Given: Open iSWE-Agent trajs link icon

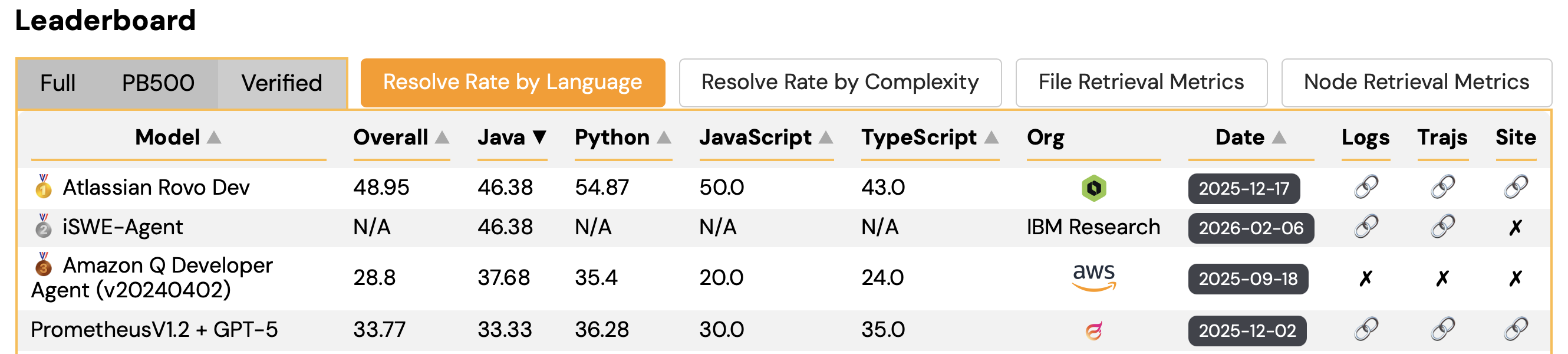Looking at the screenshot, I should (1442, 227).
